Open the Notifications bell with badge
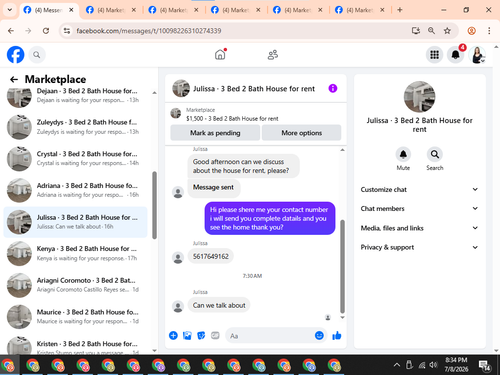The width and height of the screenshot is (500, 375). pyautogui.click(x=456, y=54)
